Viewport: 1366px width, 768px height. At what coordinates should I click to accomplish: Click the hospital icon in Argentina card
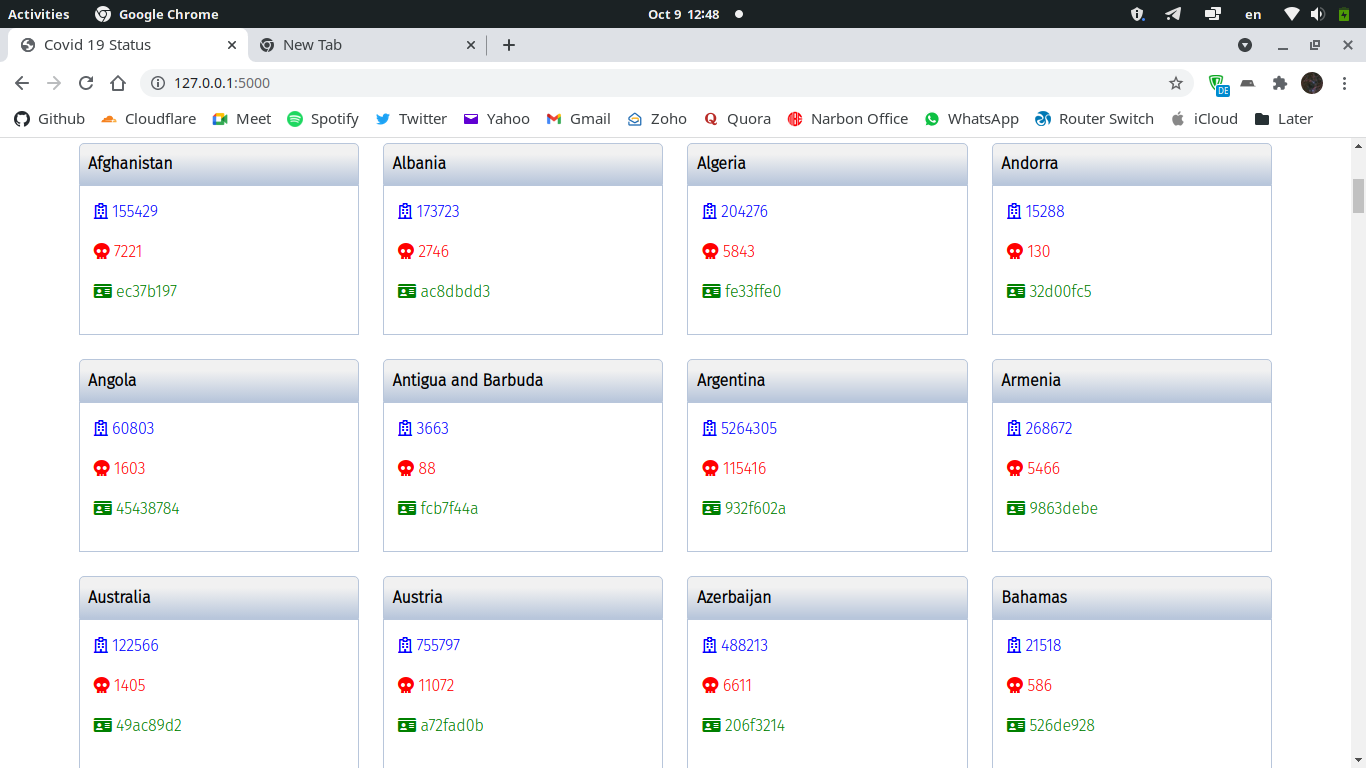pyautogui.click(x=710, y=428)
